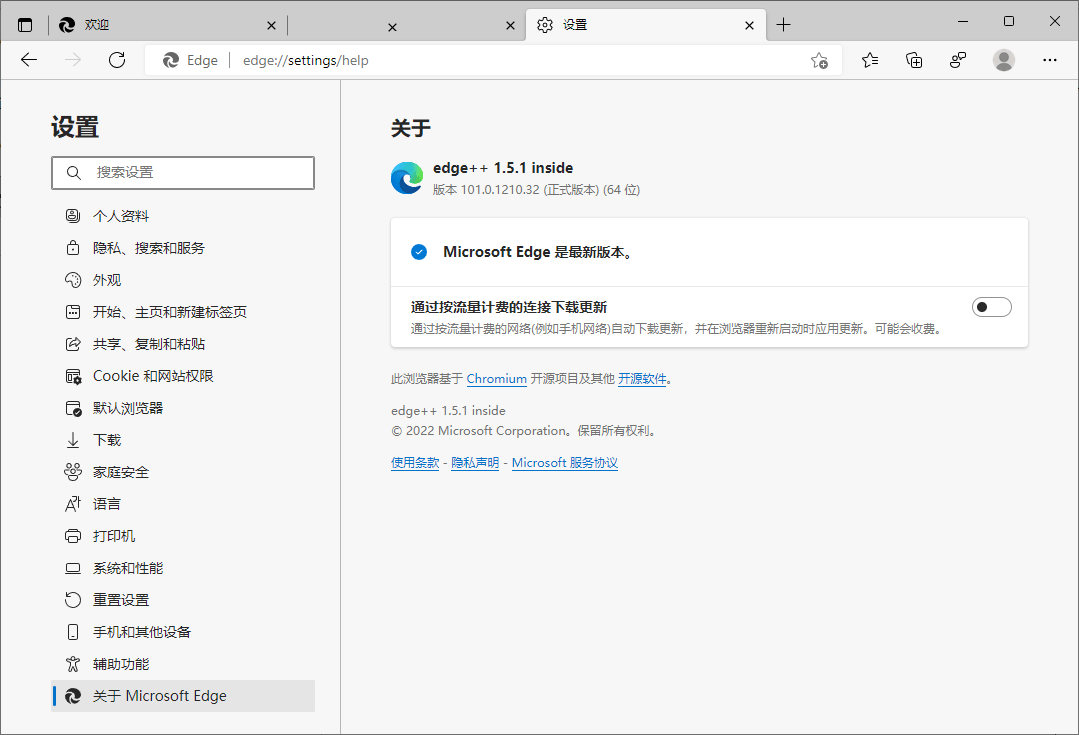Click the Chromium hyperlink
The image size is (1079, 735).
click(496, 379)
